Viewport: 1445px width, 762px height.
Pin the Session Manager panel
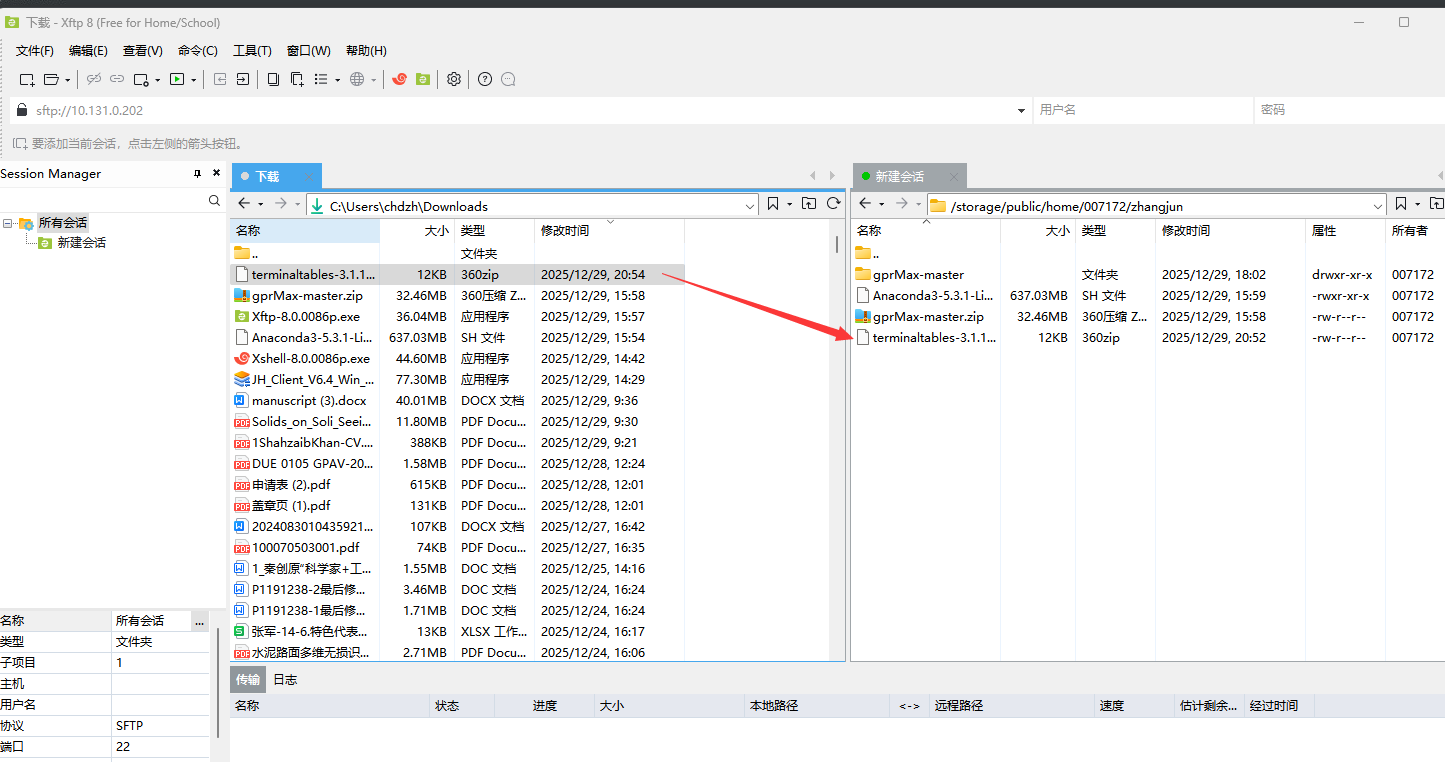click(197, 174)
